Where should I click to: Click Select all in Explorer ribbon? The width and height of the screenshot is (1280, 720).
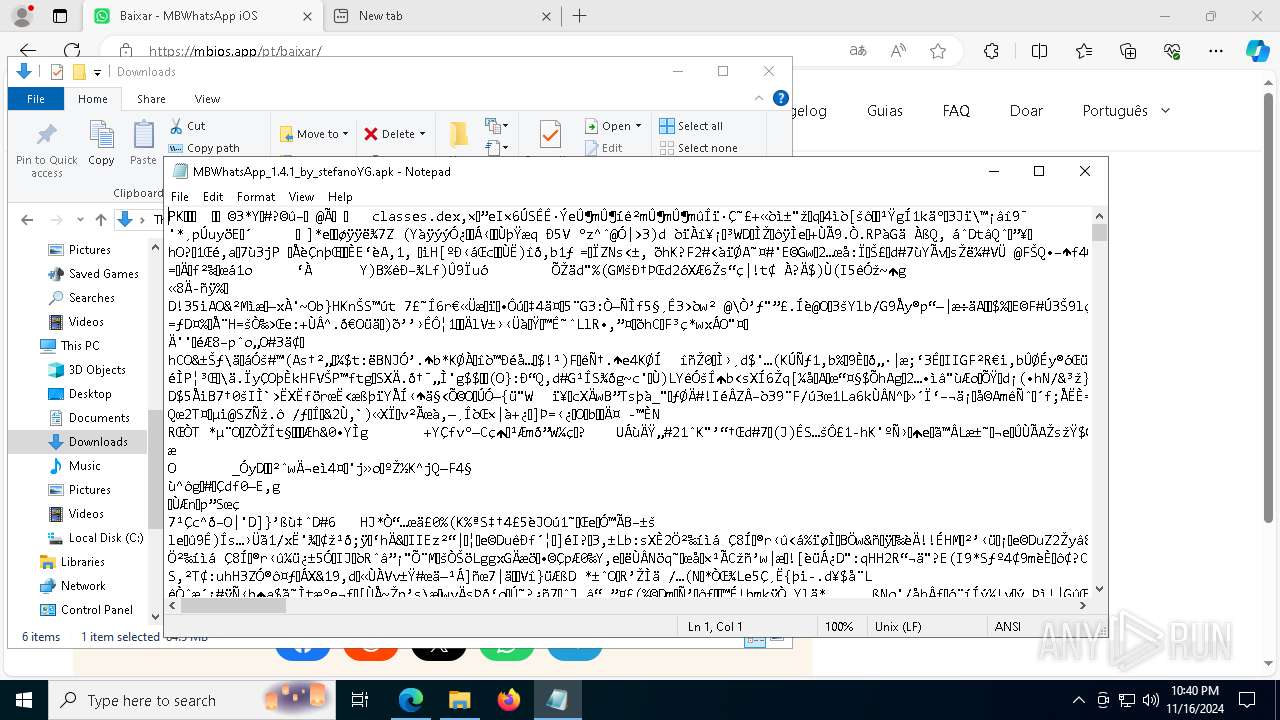click(x=691, y=126)
